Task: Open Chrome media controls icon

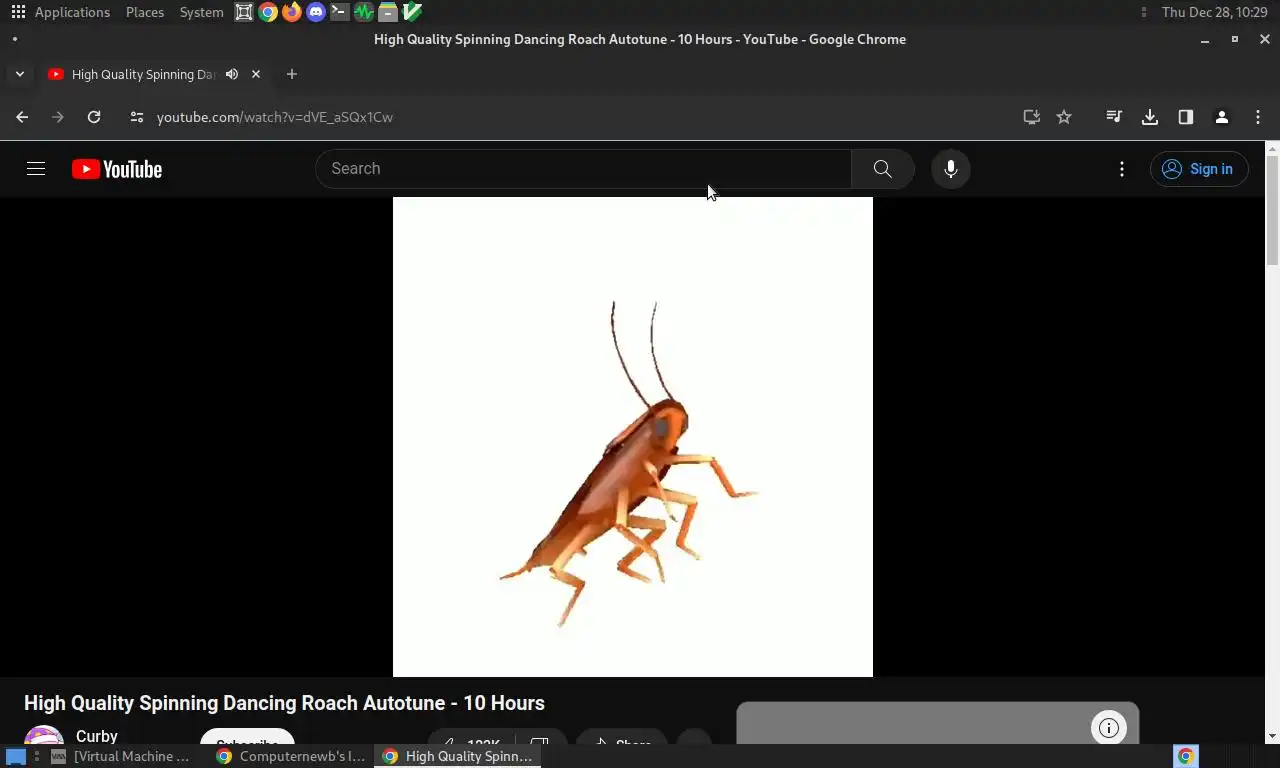Action: point(1114,117)
